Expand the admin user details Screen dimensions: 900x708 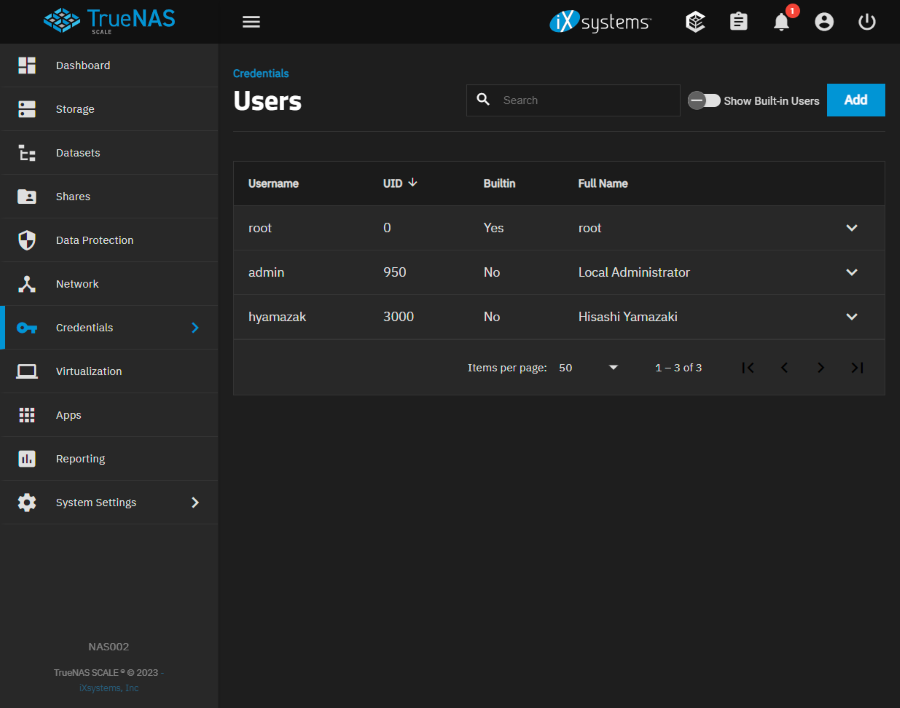click(x=852, y=272)
